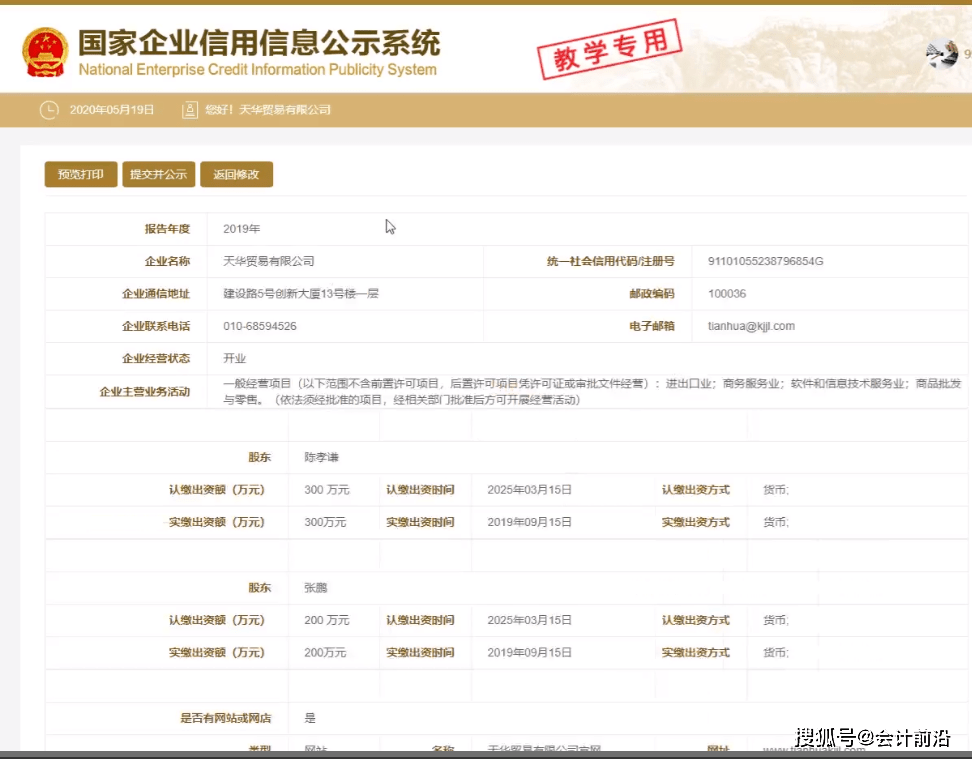The height and width of the screenshot is (759, 972).
Task: Click the user badge icon beside the greeting
Action: [190, 110]
